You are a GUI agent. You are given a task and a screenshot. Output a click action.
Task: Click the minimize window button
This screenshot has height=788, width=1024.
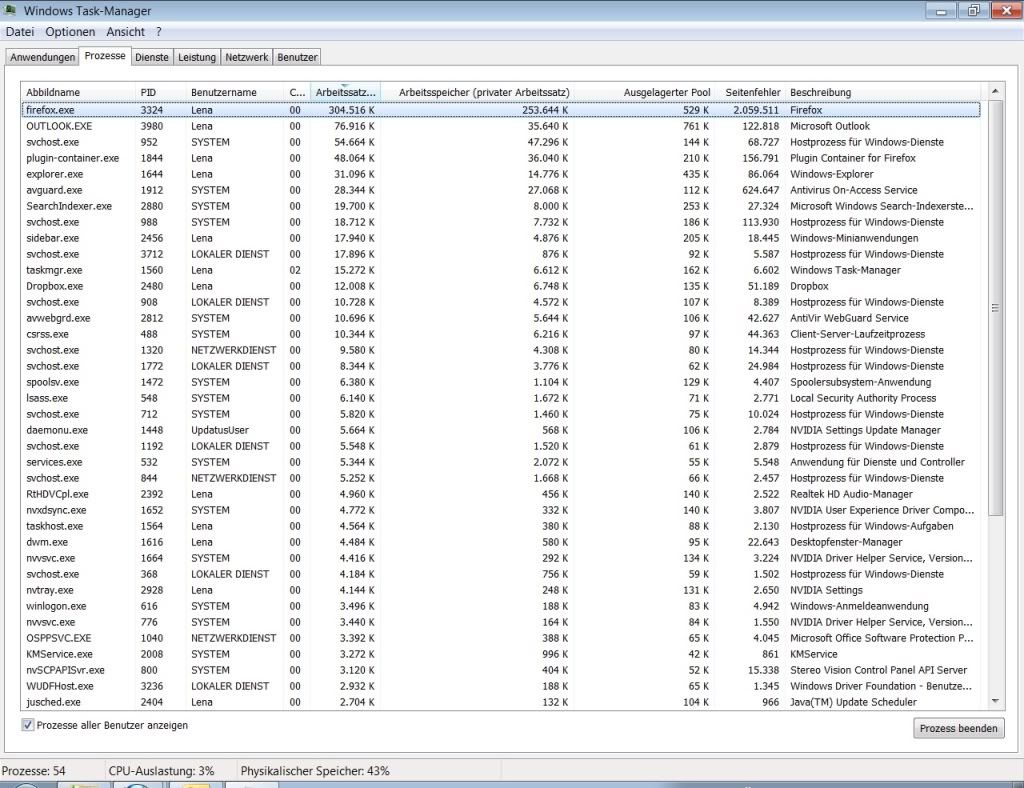point(941,11)
